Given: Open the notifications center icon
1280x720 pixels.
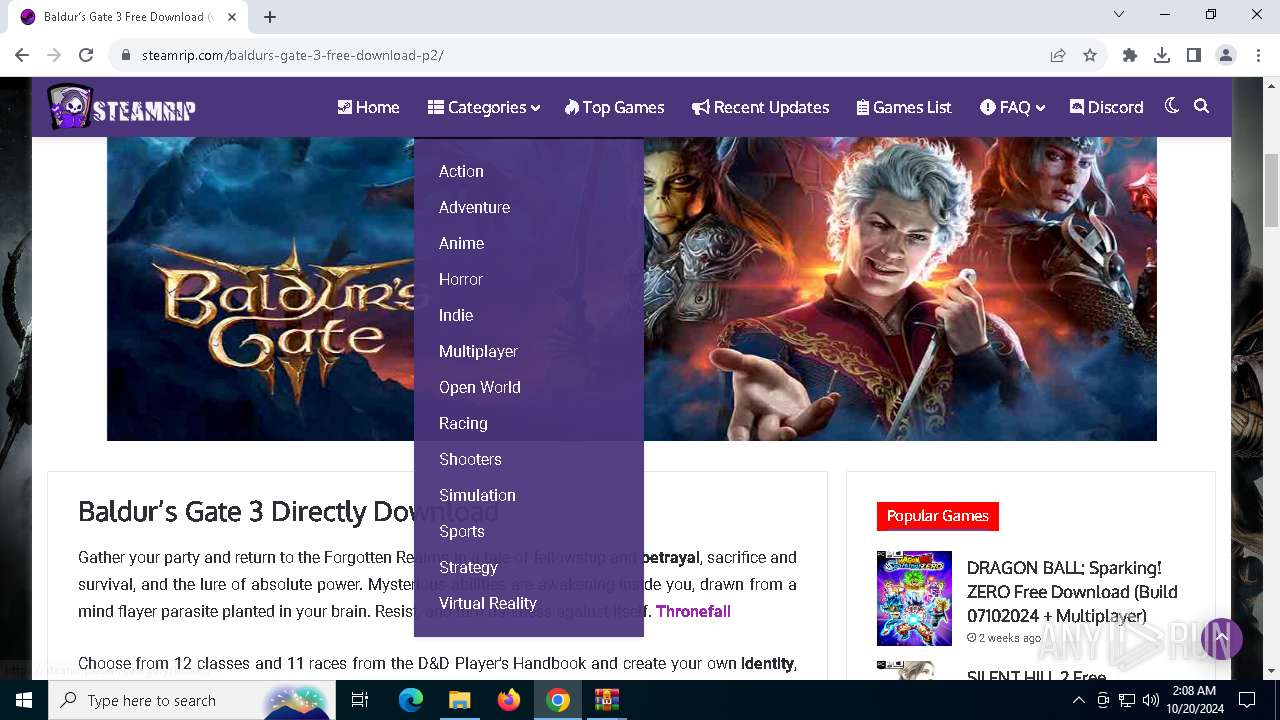Looking at the screenshot, I should pos(1247,700).
